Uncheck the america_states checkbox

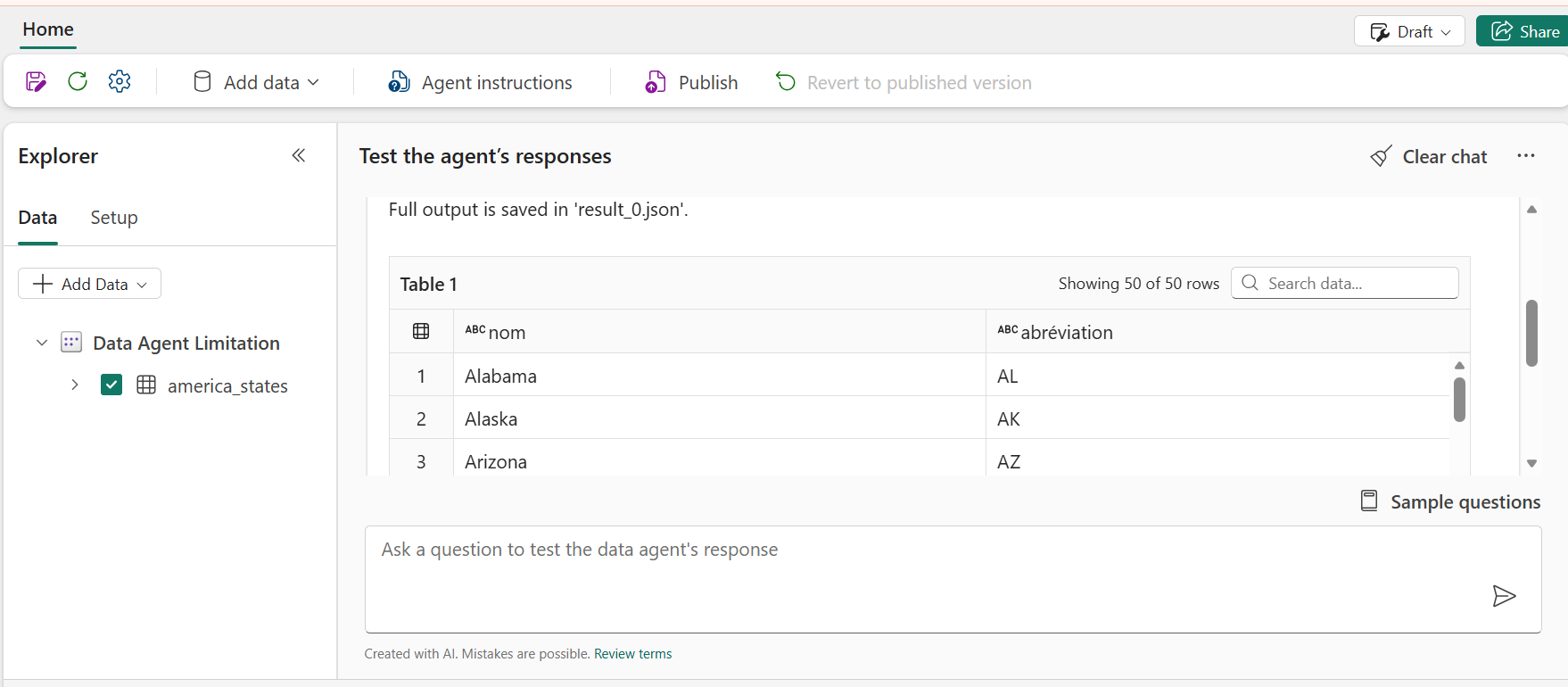(111, 385)
